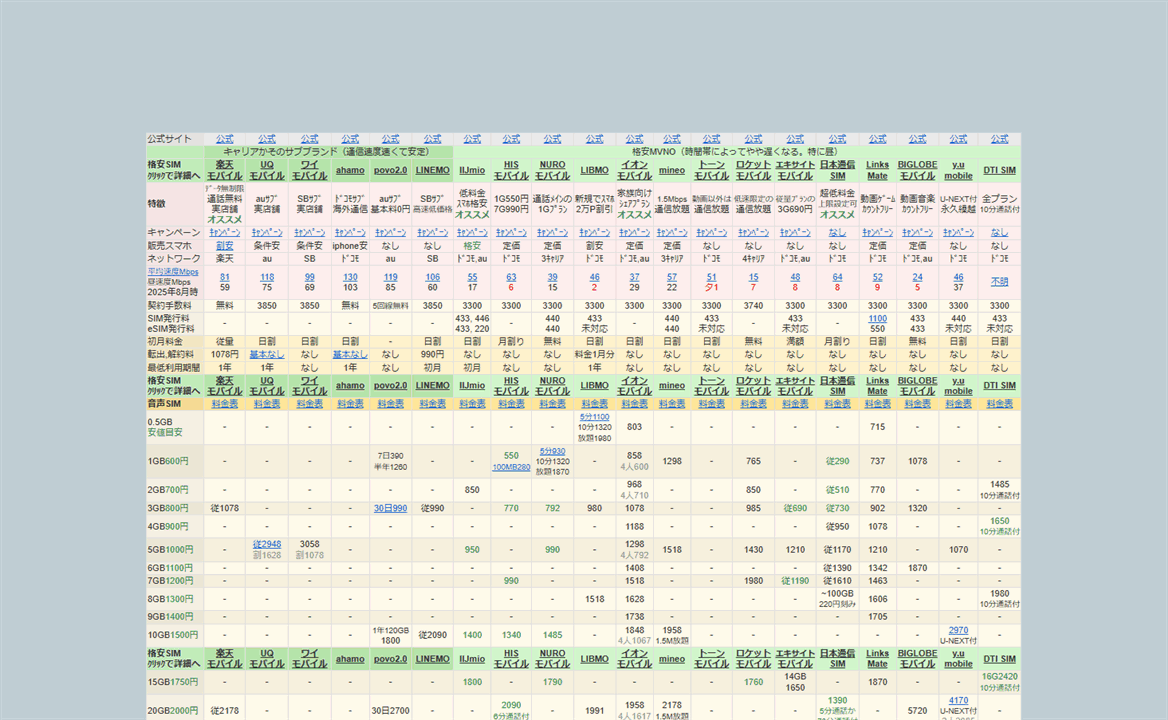
Task: Click the speed value 130 for ahamo
Action: [350, 277]
